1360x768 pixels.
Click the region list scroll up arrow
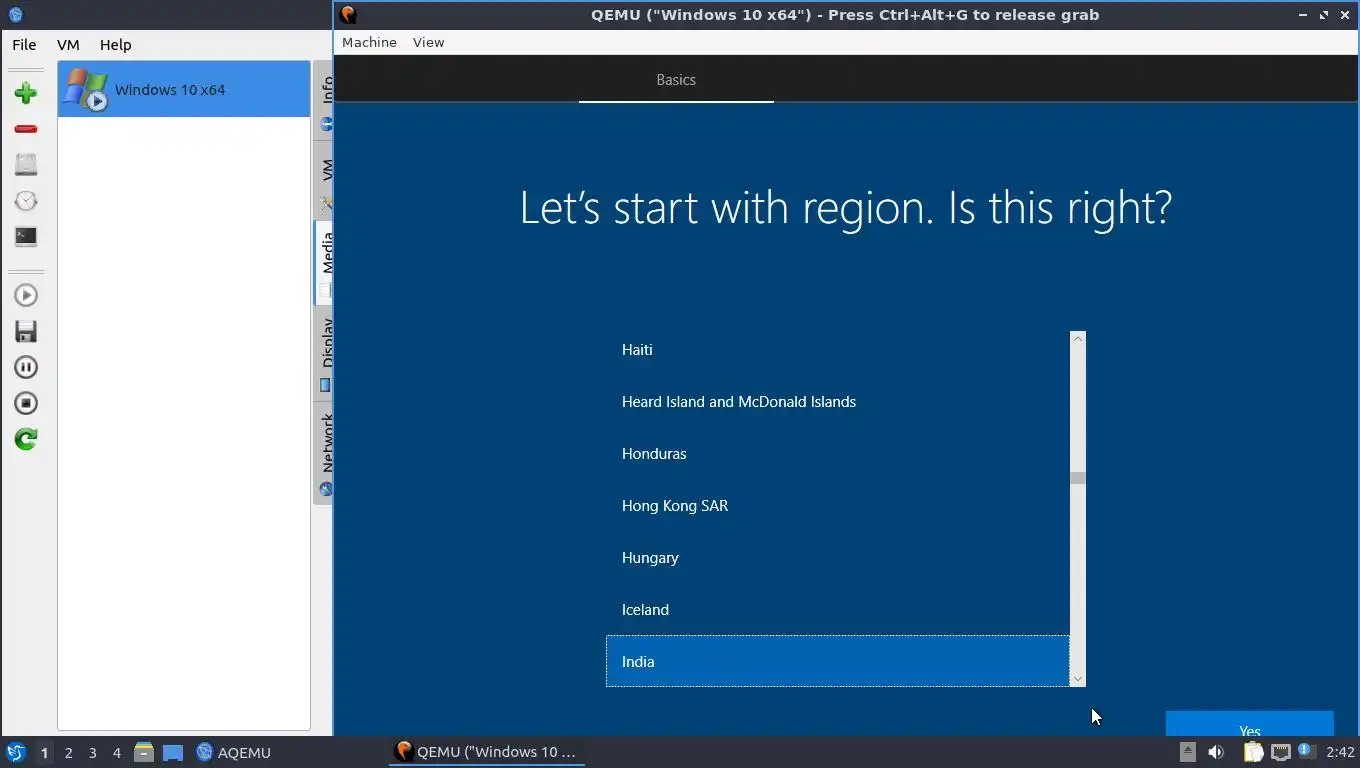[x=1078, y=339]
